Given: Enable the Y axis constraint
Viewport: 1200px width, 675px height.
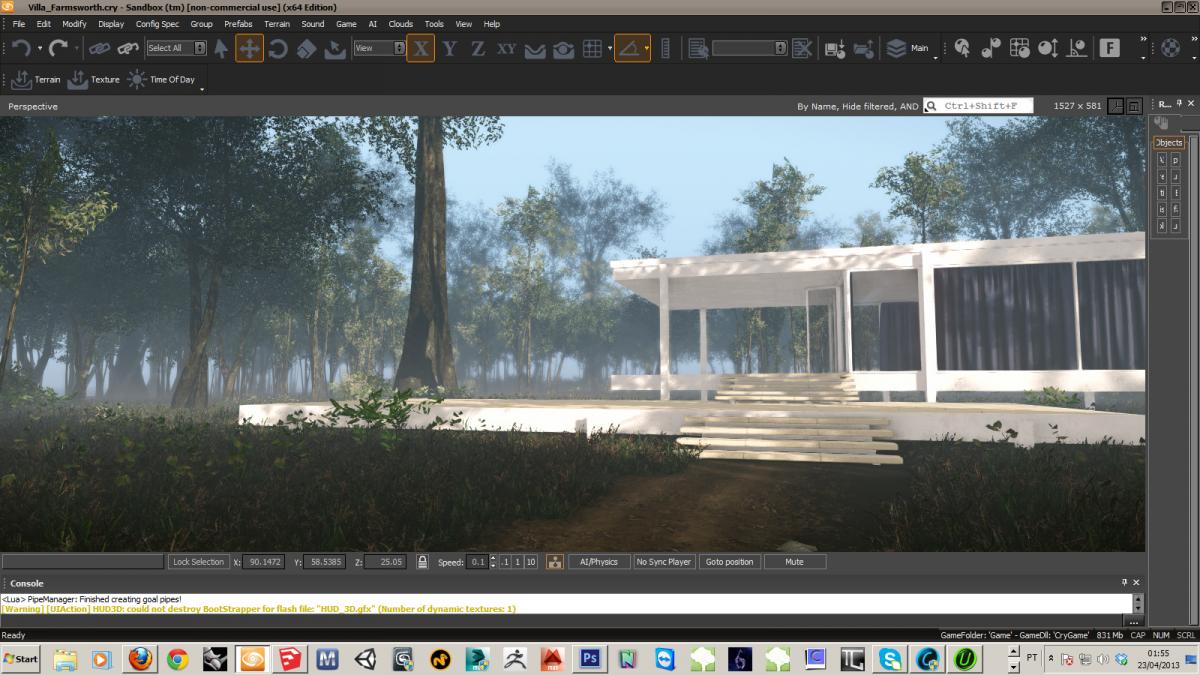Looking at the screenshot, I should click(449, 47).
